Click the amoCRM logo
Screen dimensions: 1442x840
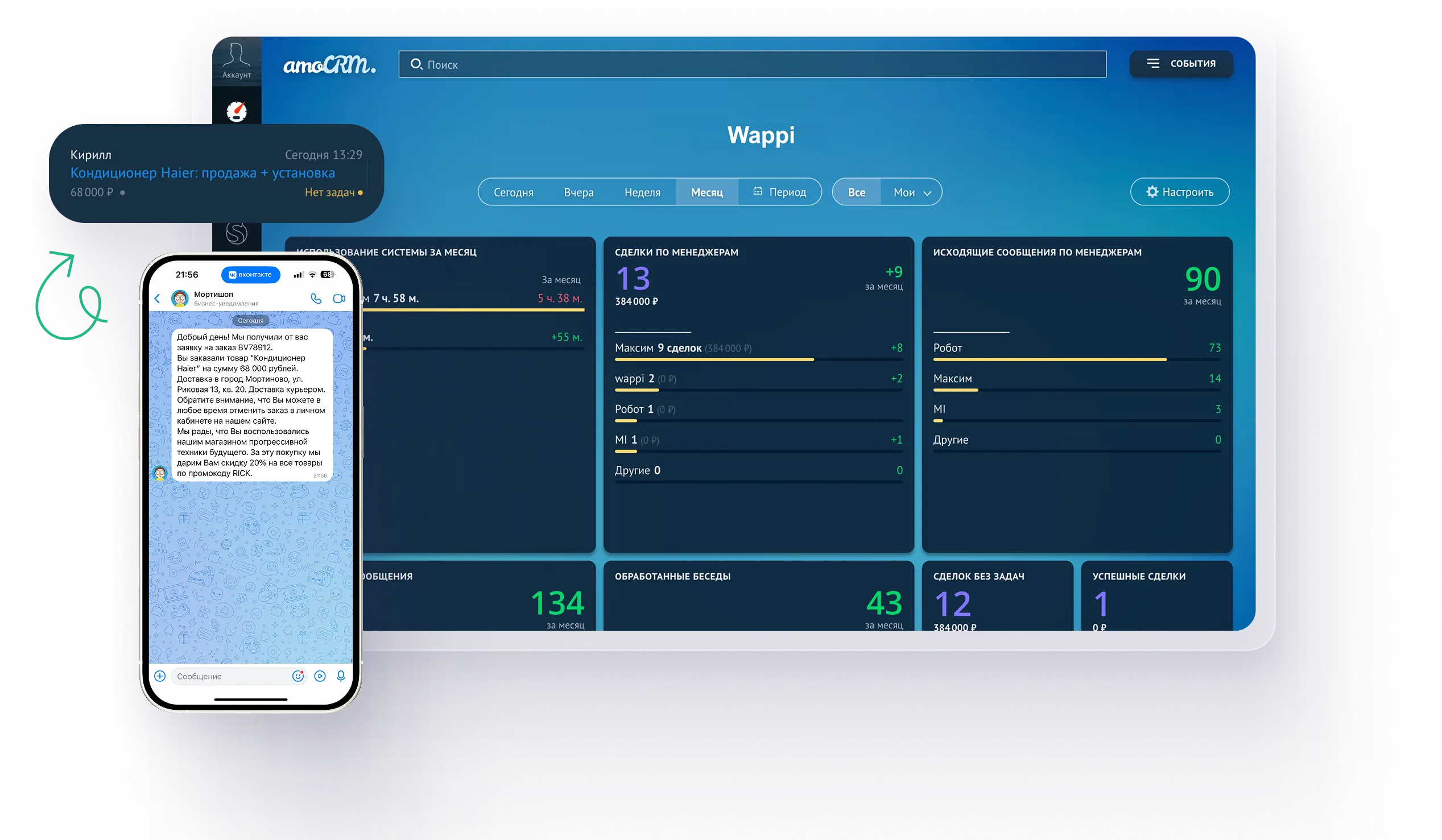(329, 64)
